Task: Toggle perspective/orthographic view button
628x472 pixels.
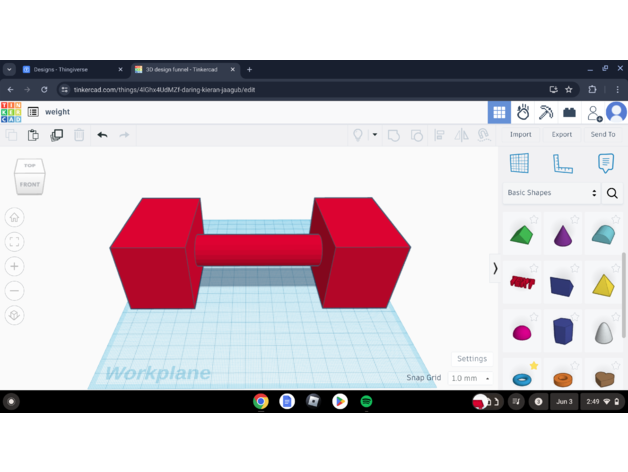Action: (x=14, y=315)
